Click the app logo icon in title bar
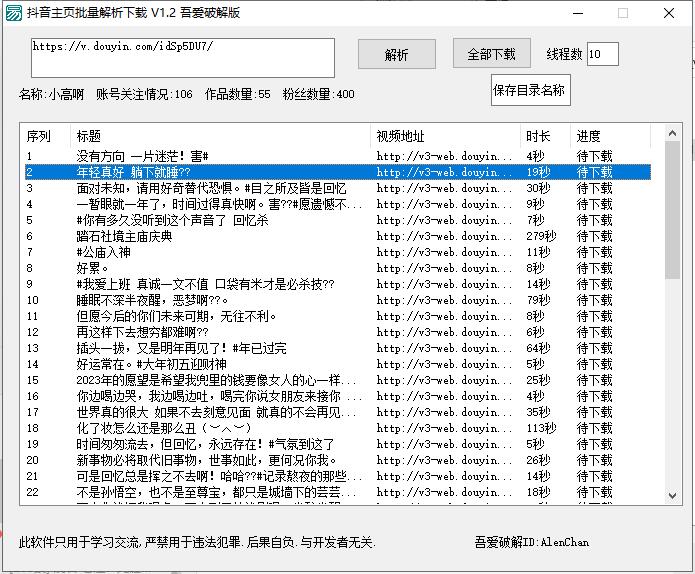Image resolution: width=695 pixels, height=574 pixels. click(x=13, y=13)
